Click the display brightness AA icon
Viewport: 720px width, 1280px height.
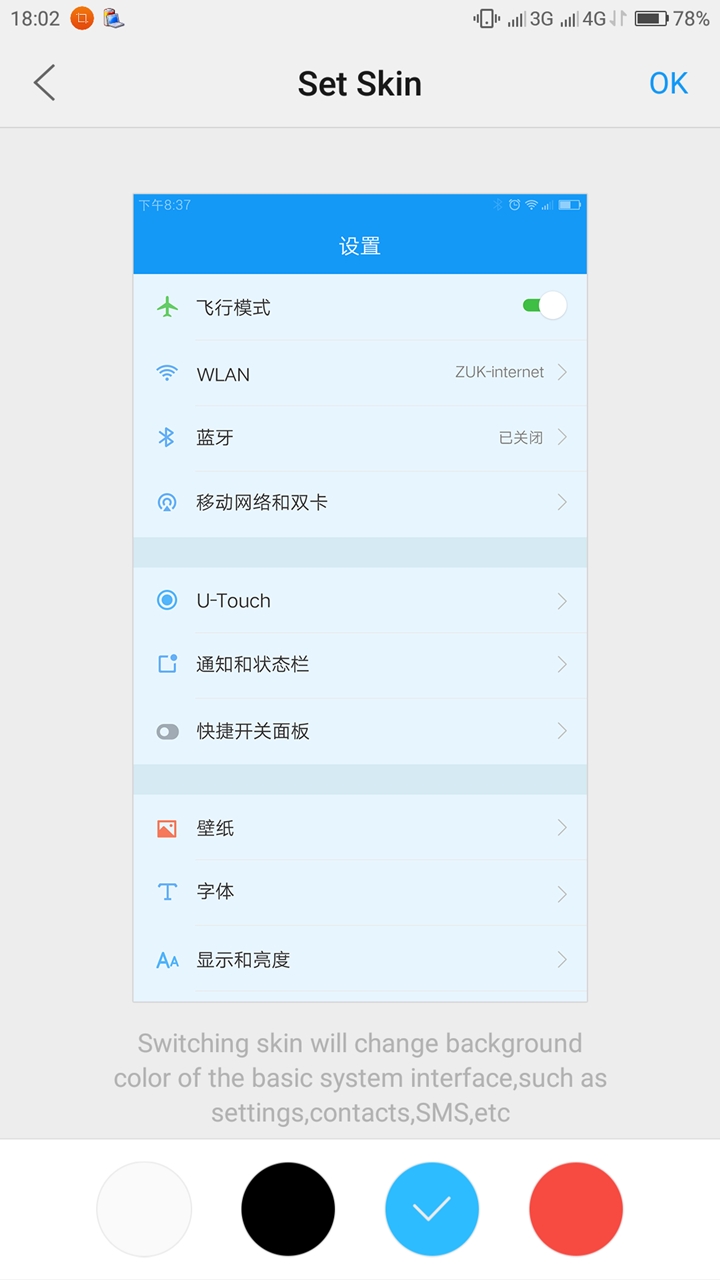coord(167,960)
